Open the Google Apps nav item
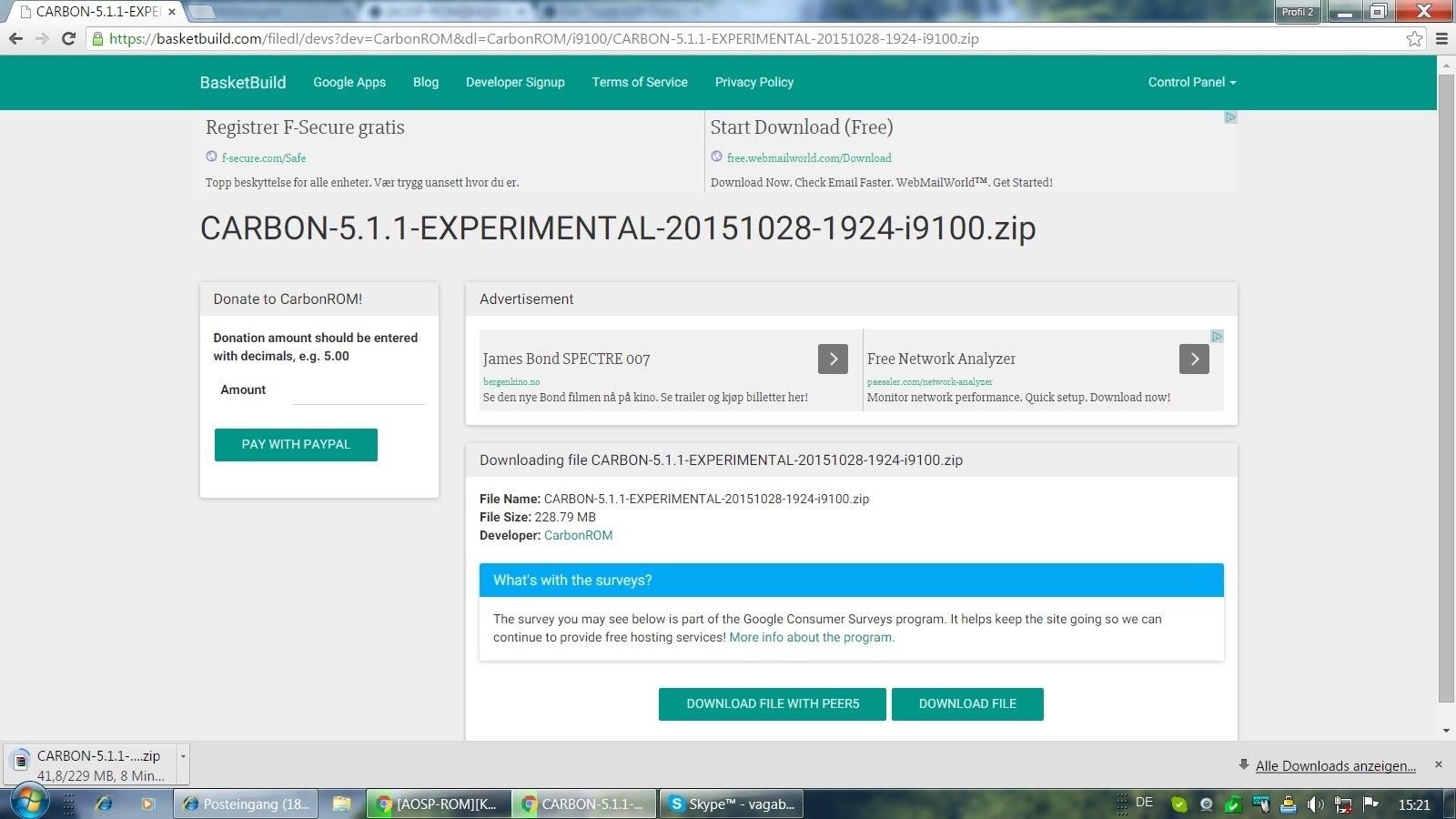This screenshot has width=1456, height=819. [349, 82]
